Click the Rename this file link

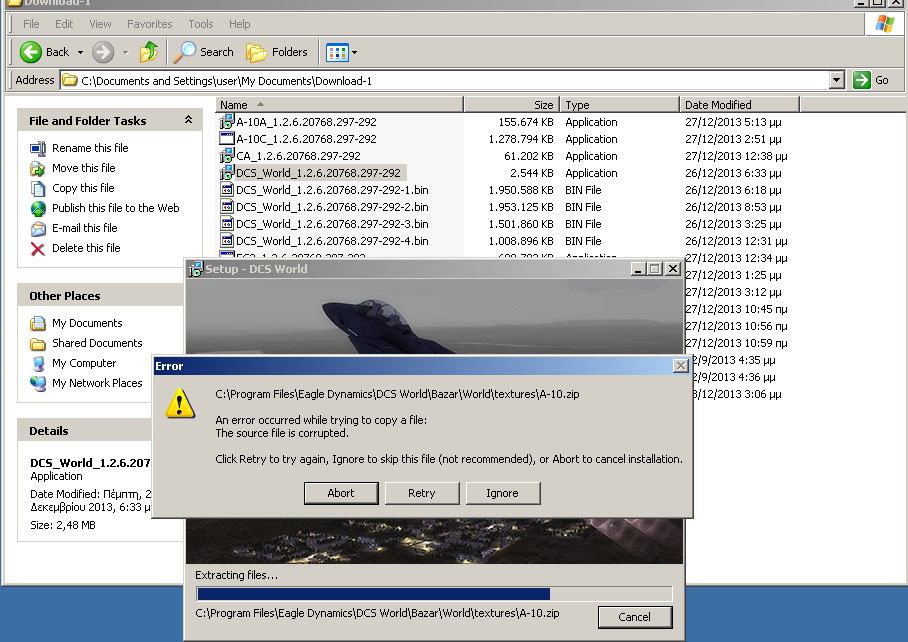tap(90, 148)
